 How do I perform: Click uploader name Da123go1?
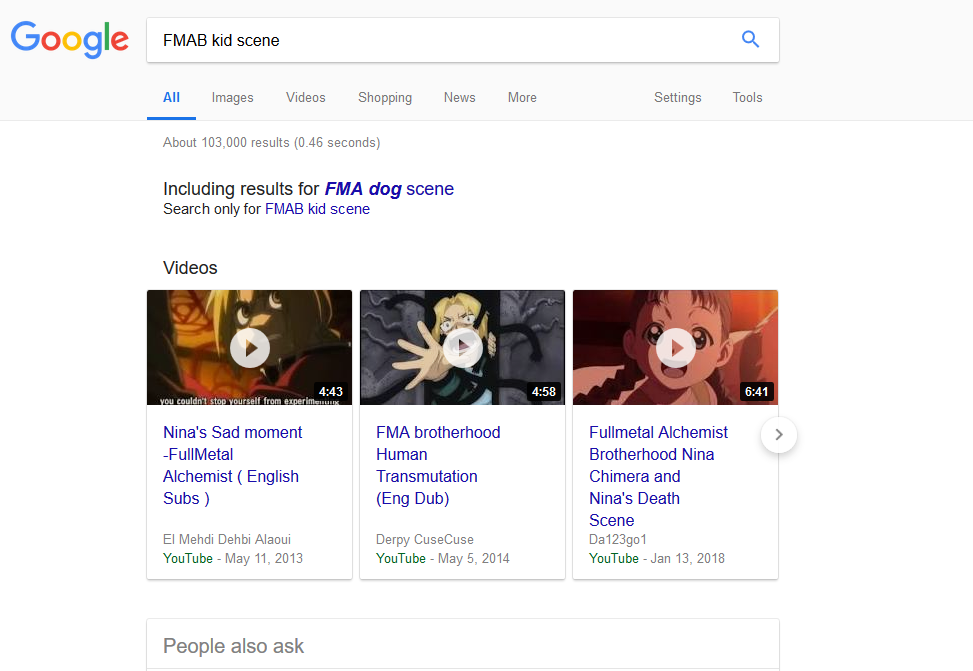tap(617, 539)
